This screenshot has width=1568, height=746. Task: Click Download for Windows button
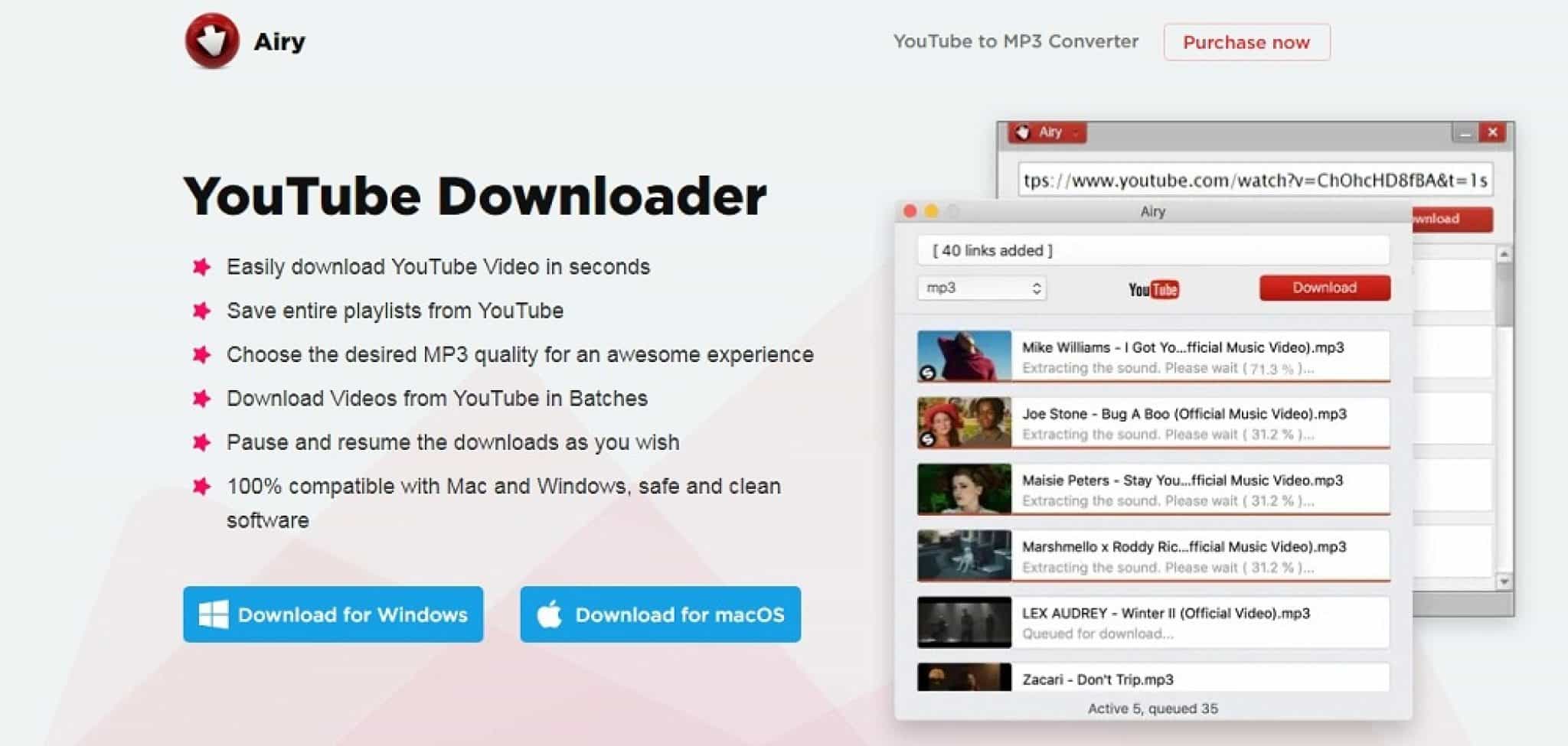(333, 614)
